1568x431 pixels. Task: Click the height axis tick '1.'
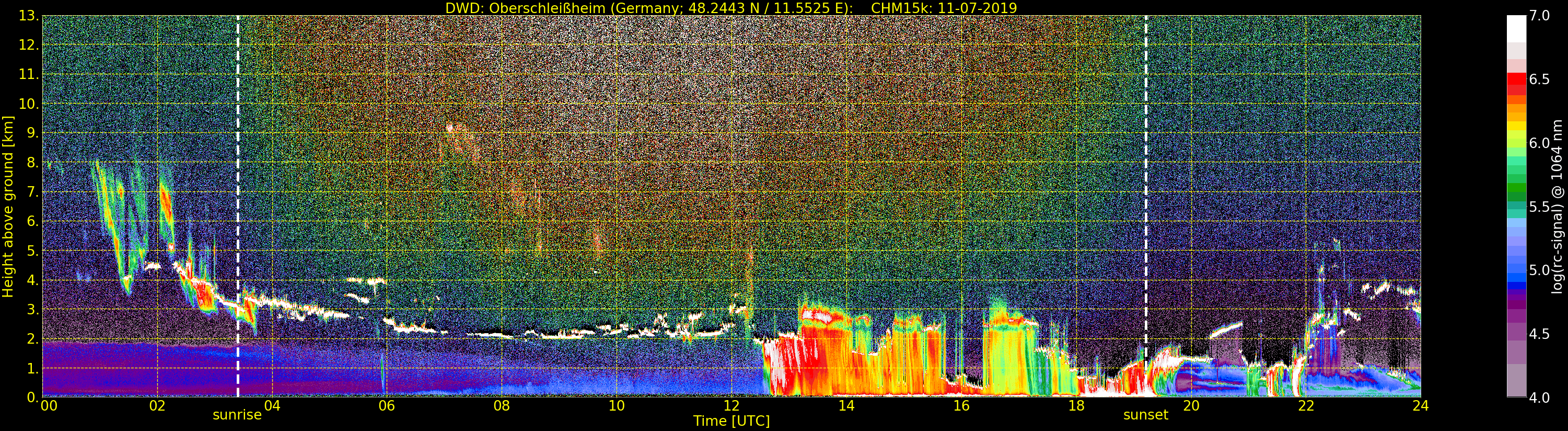click(x=32, y=368)
